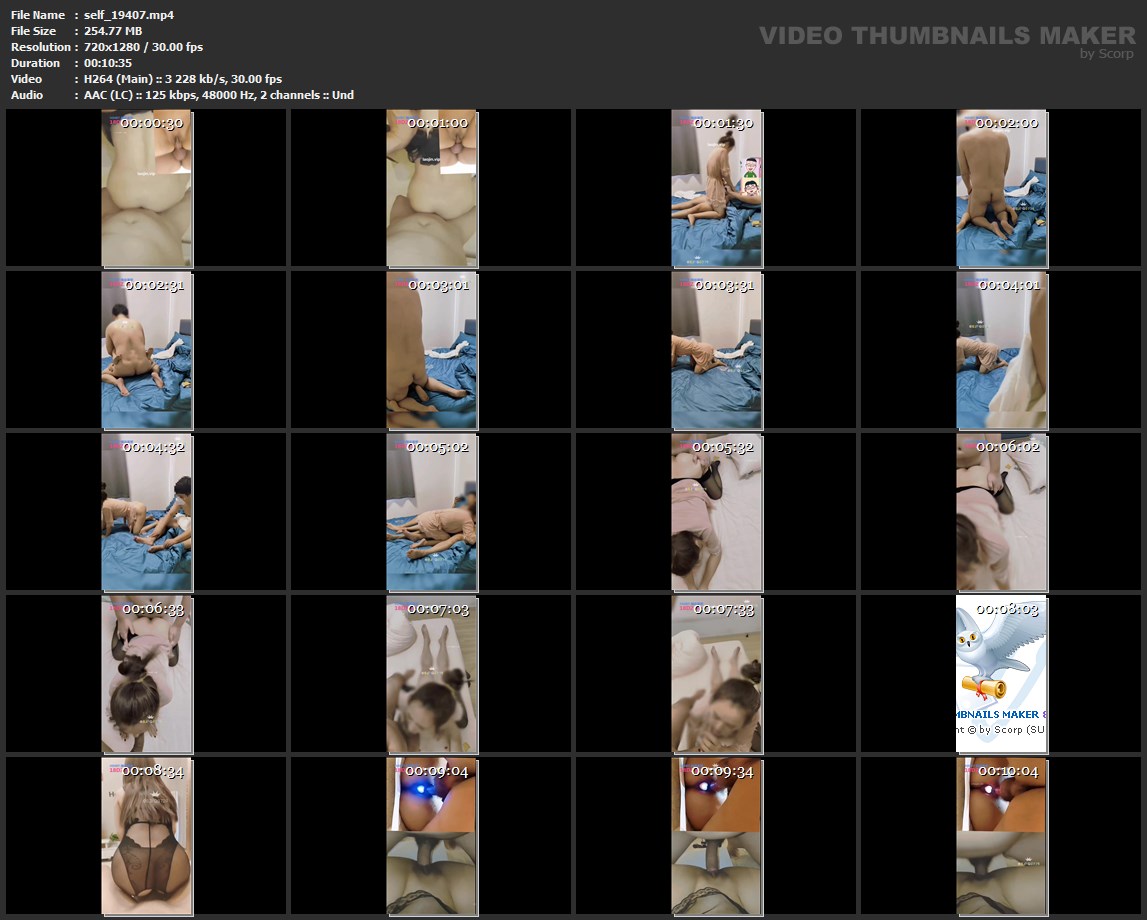Select the frame labeled 00:01:00

[x=432, y=188]
